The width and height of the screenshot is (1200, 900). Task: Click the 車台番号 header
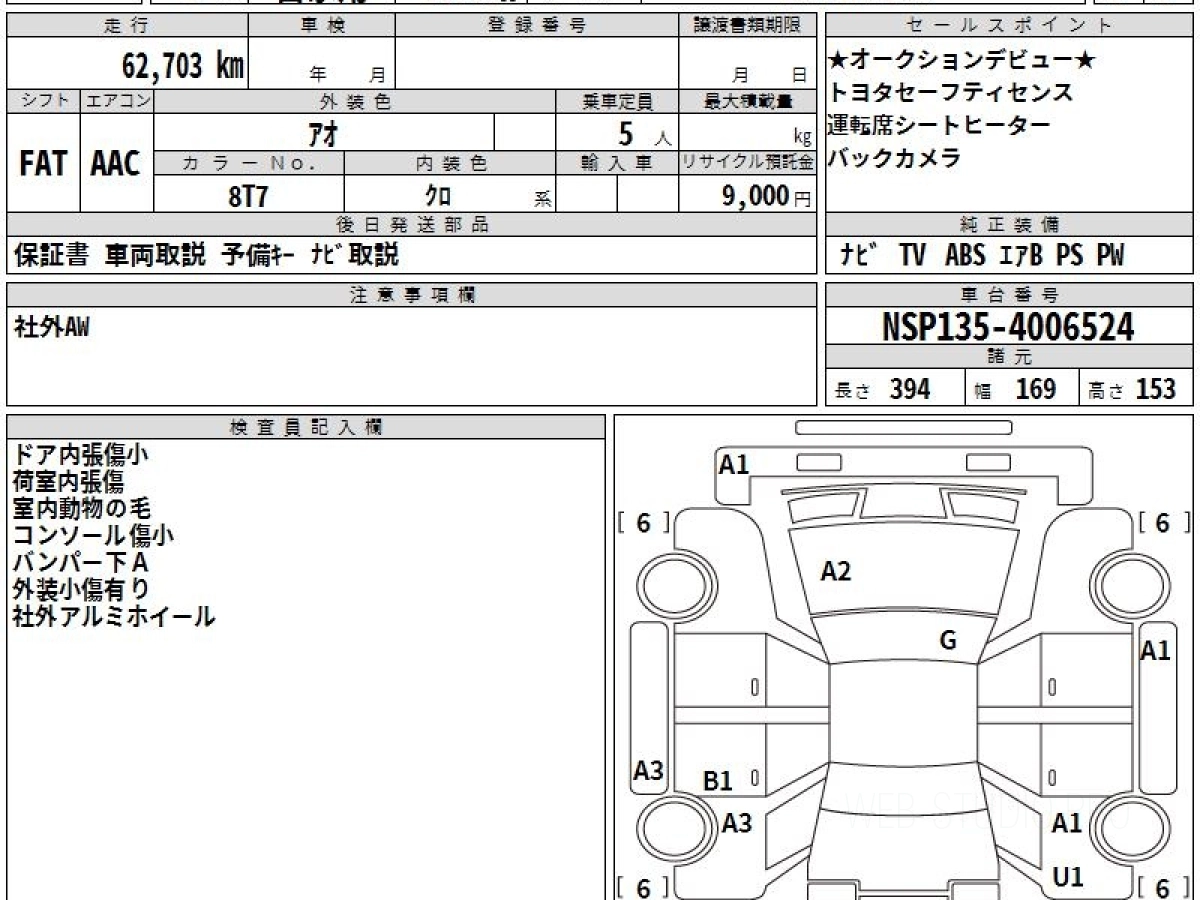tap(1010, 295)
